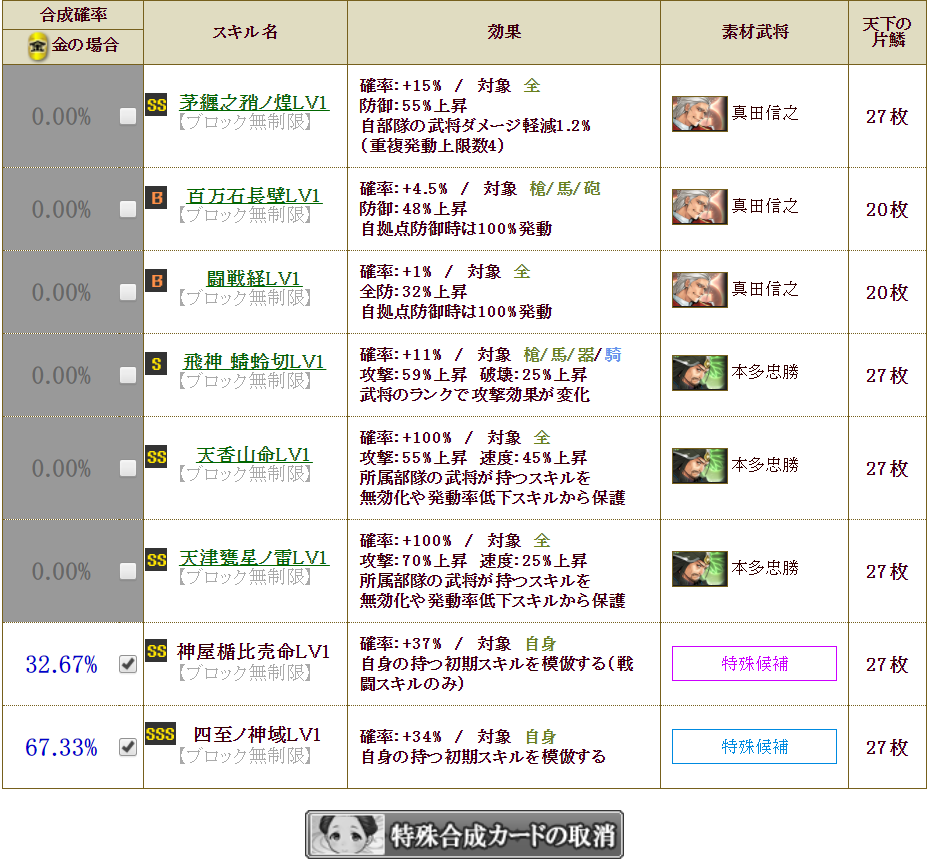Click the 確率:+100% effect text for 天香山命
Viewport: 928px width, 867px height.
[x=405, y=438]
